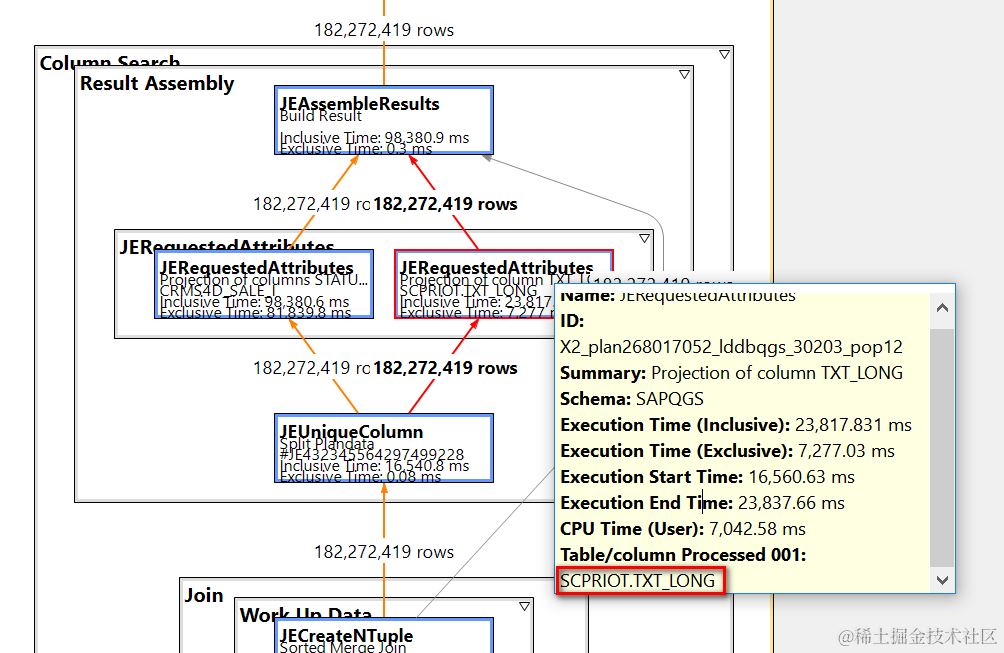Click Execution Time (Exclusive) 7,277.03 ms
Viewport: 1004px width, 653px height.
coord(727,451)
